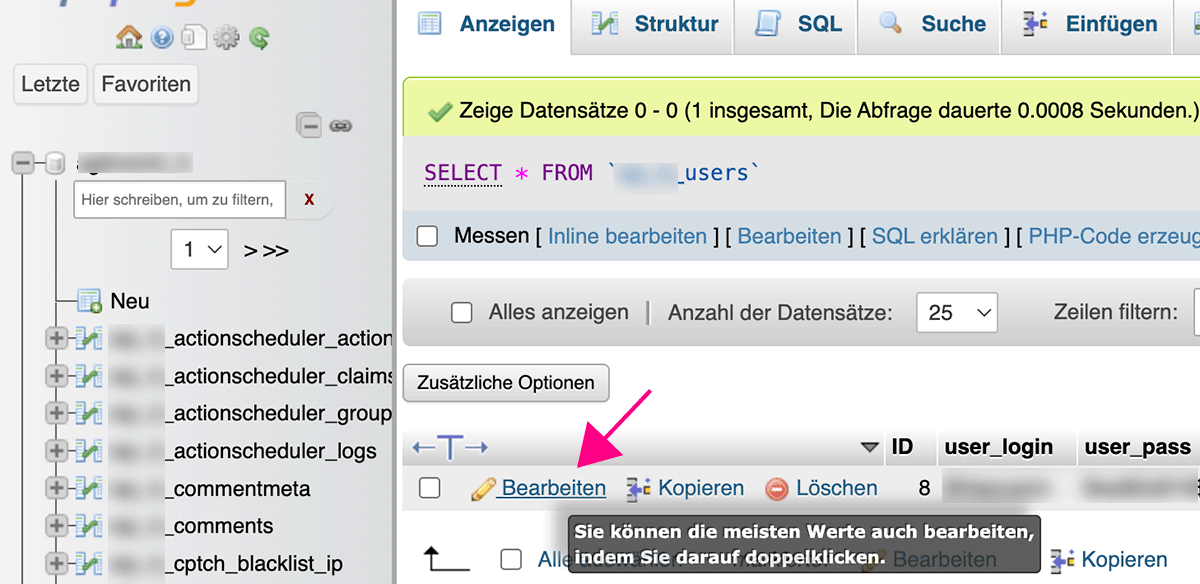Select the checkbox for row ID 8
The width and height of the screenshot is (1200, 584).
[x=430, y=488]
